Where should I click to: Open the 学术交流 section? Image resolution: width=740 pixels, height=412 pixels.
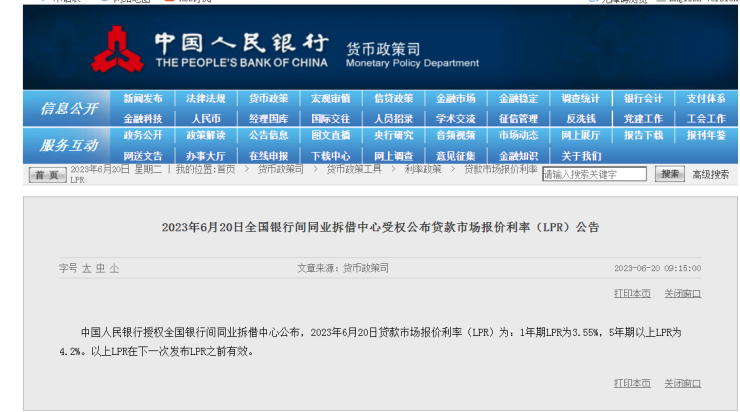coord(455,118)
